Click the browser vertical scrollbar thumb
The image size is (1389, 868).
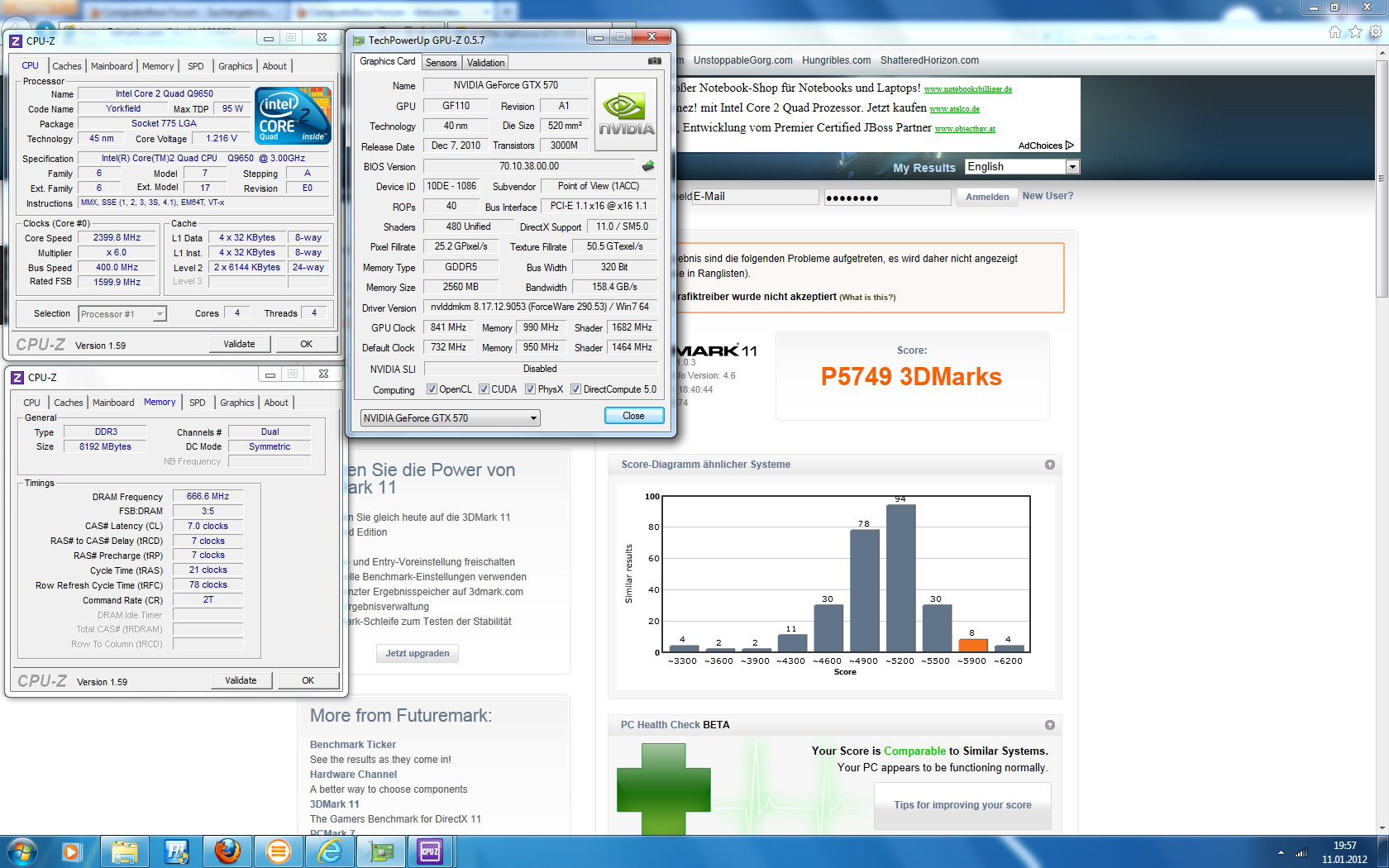click(1382, 178)
